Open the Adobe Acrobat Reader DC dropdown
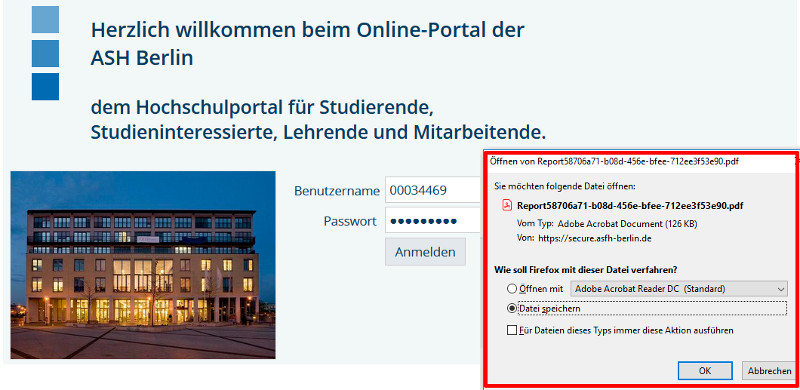Viewport: 800px width, 390px height. pyautogui.click(x=679, y=289)
